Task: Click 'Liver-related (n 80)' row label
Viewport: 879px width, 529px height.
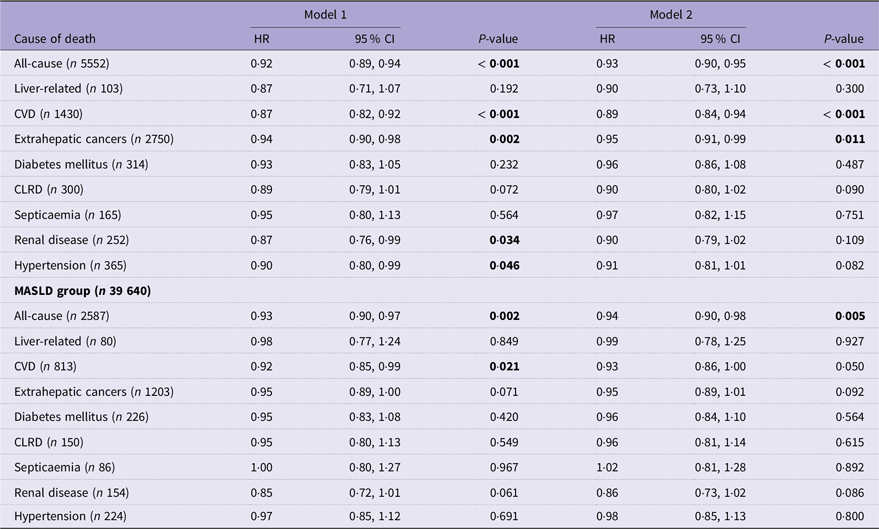Action: 65,341
